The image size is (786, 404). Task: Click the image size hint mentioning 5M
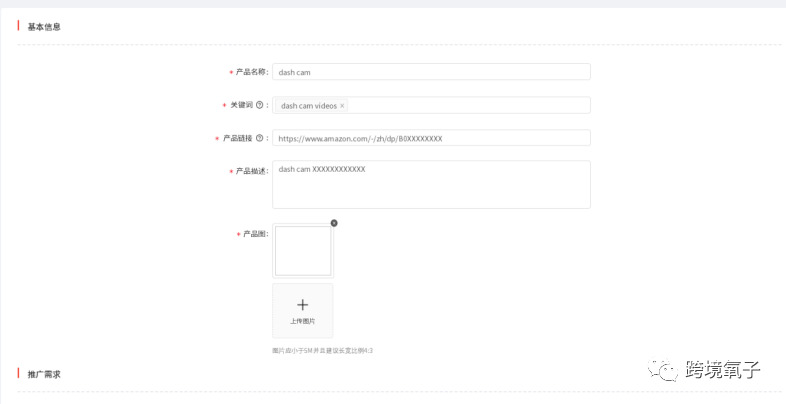322,350
